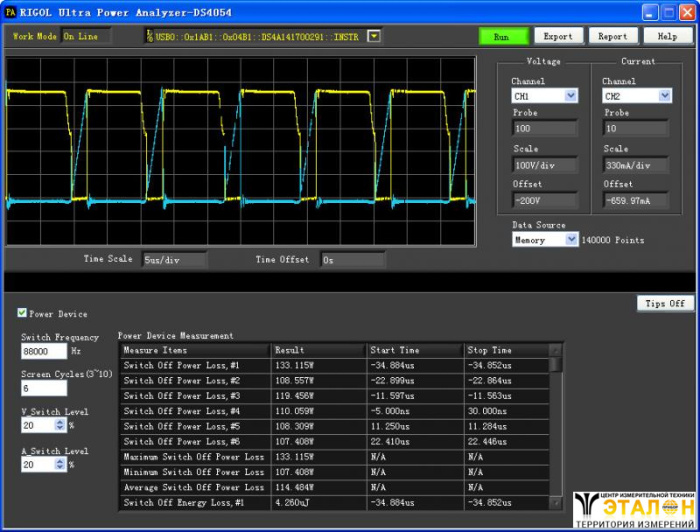Select the V_Switch Level stepper field
This screenshot has width=700, height=532.
[x=38, y=425]
